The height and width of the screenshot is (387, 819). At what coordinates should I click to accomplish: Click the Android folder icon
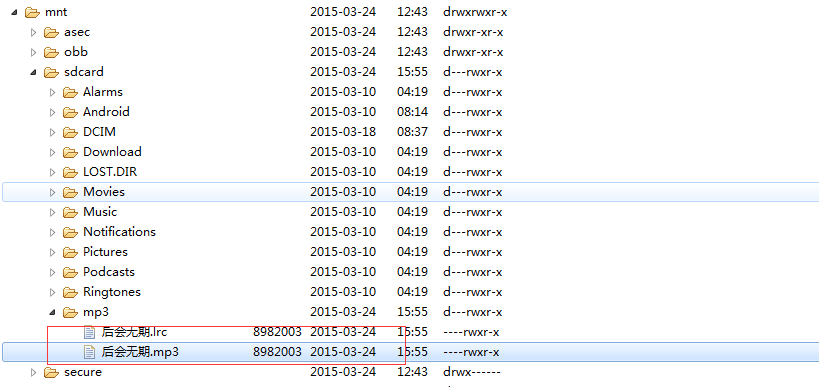tap(70, 112)
